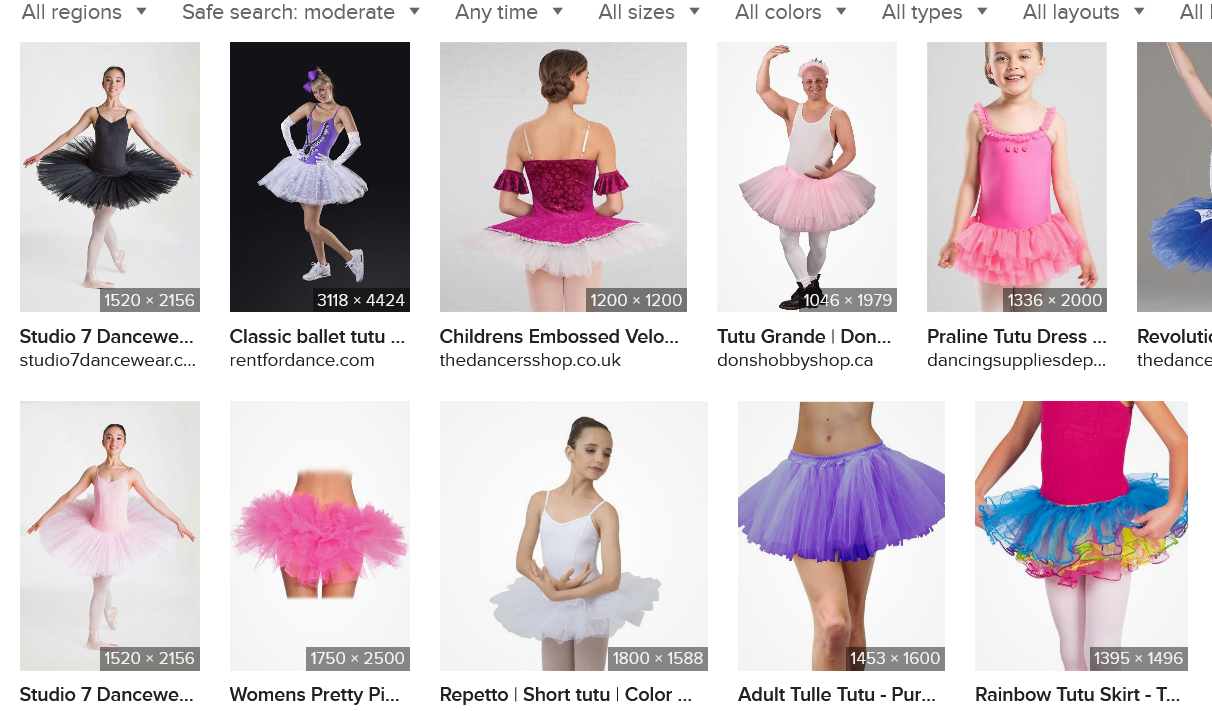Open the Any time filter dropdown
The width and height of the screenshot is (1212, 711).
click(x=508, y=12)
